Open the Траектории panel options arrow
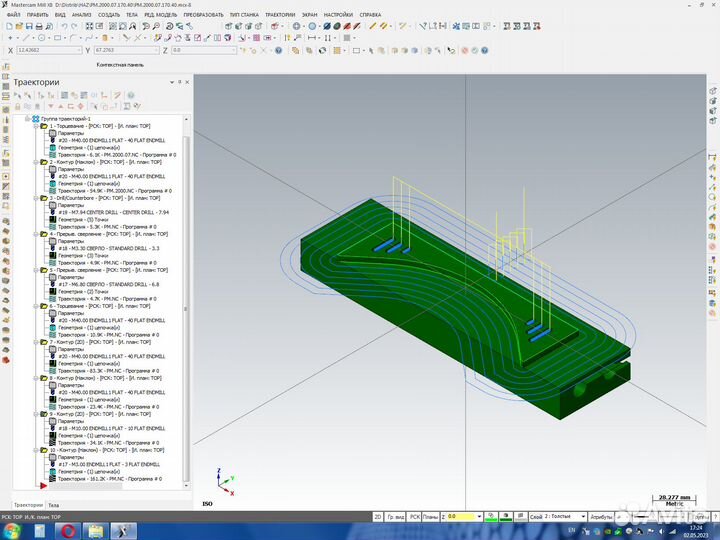Image resolution: width=720 pixels, height=540 pixels. [172, 82]
